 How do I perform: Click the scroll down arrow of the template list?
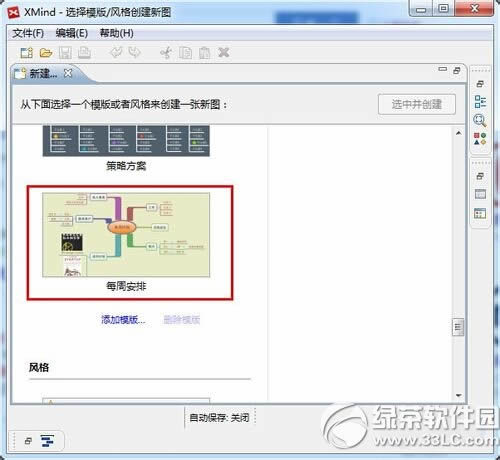[x=459, y=395]
